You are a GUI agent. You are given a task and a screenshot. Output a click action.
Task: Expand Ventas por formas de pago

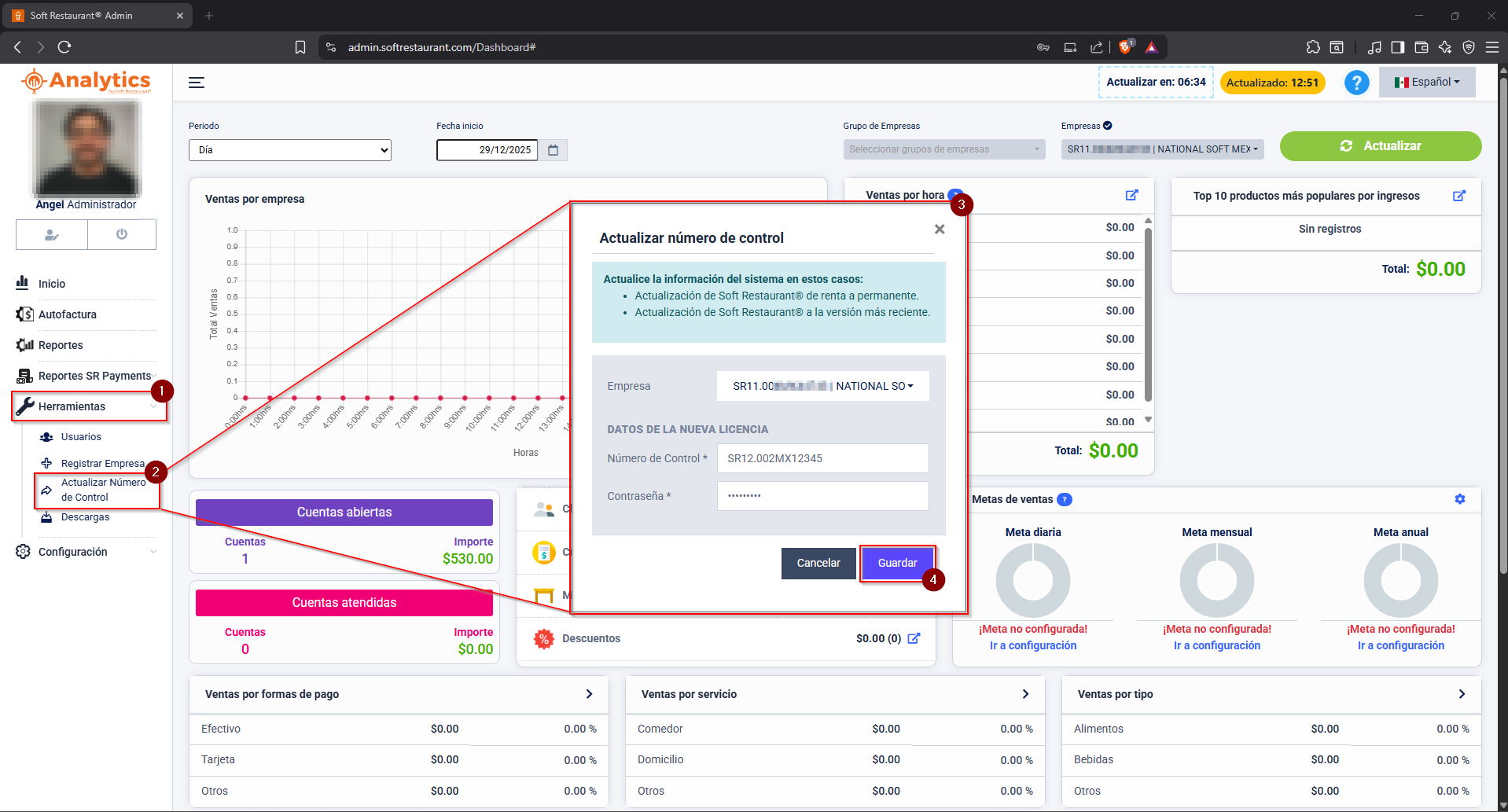pos(589,694)
